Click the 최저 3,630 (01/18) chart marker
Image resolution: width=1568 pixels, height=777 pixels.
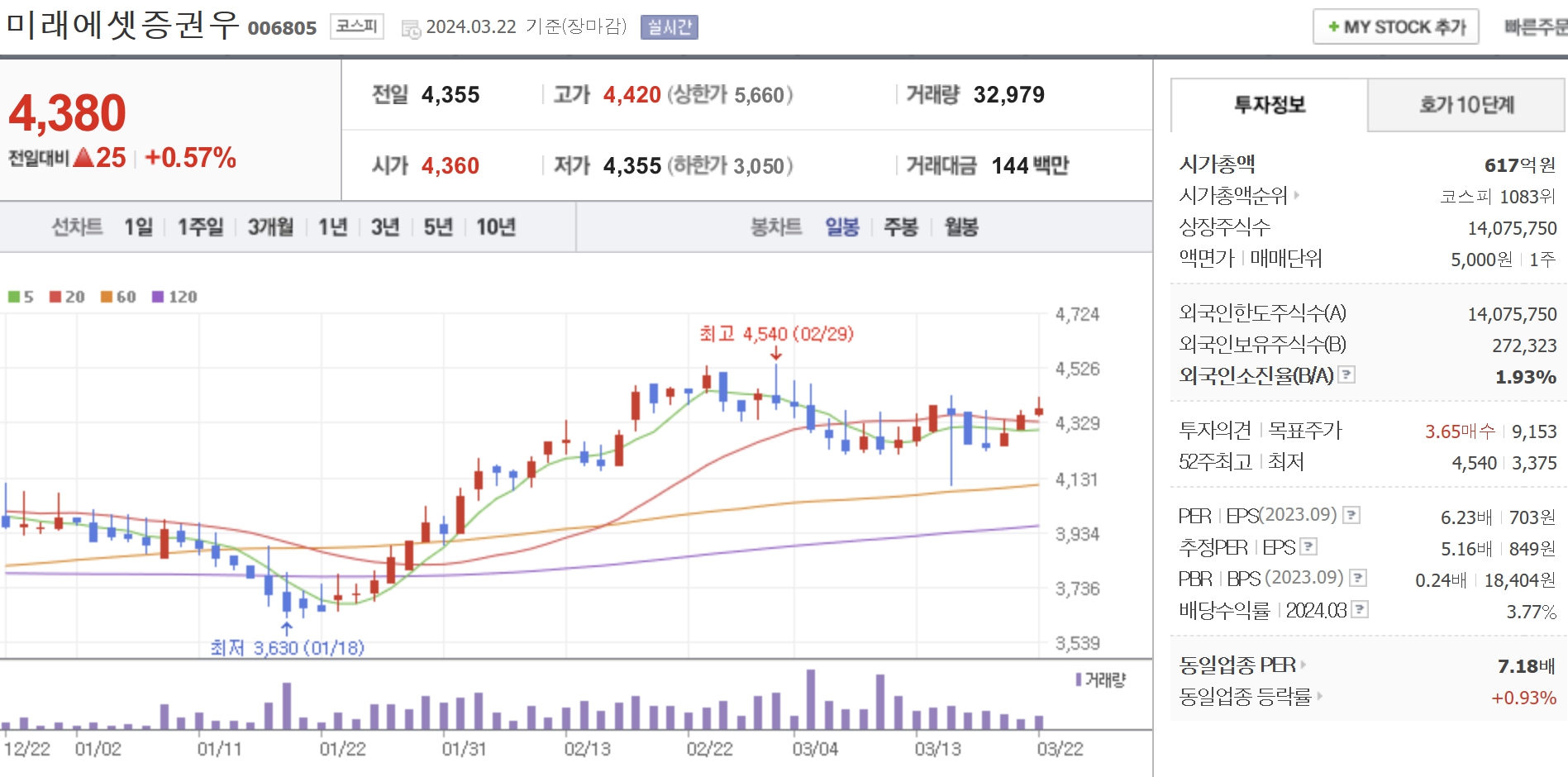[x=287, y=647]
